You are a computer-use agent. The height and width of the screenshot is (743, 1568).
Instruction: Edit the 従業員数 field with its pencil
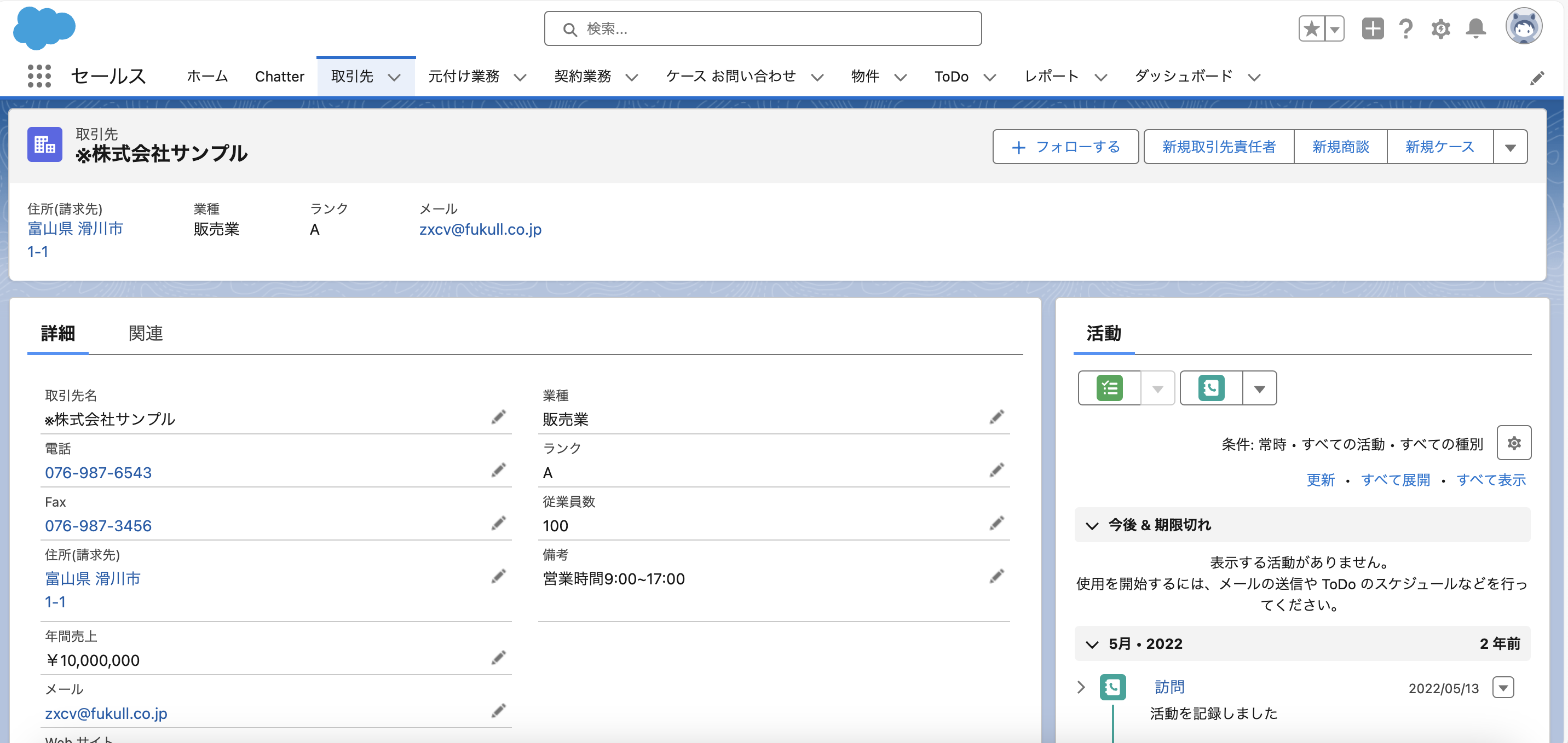click(997, 523)
